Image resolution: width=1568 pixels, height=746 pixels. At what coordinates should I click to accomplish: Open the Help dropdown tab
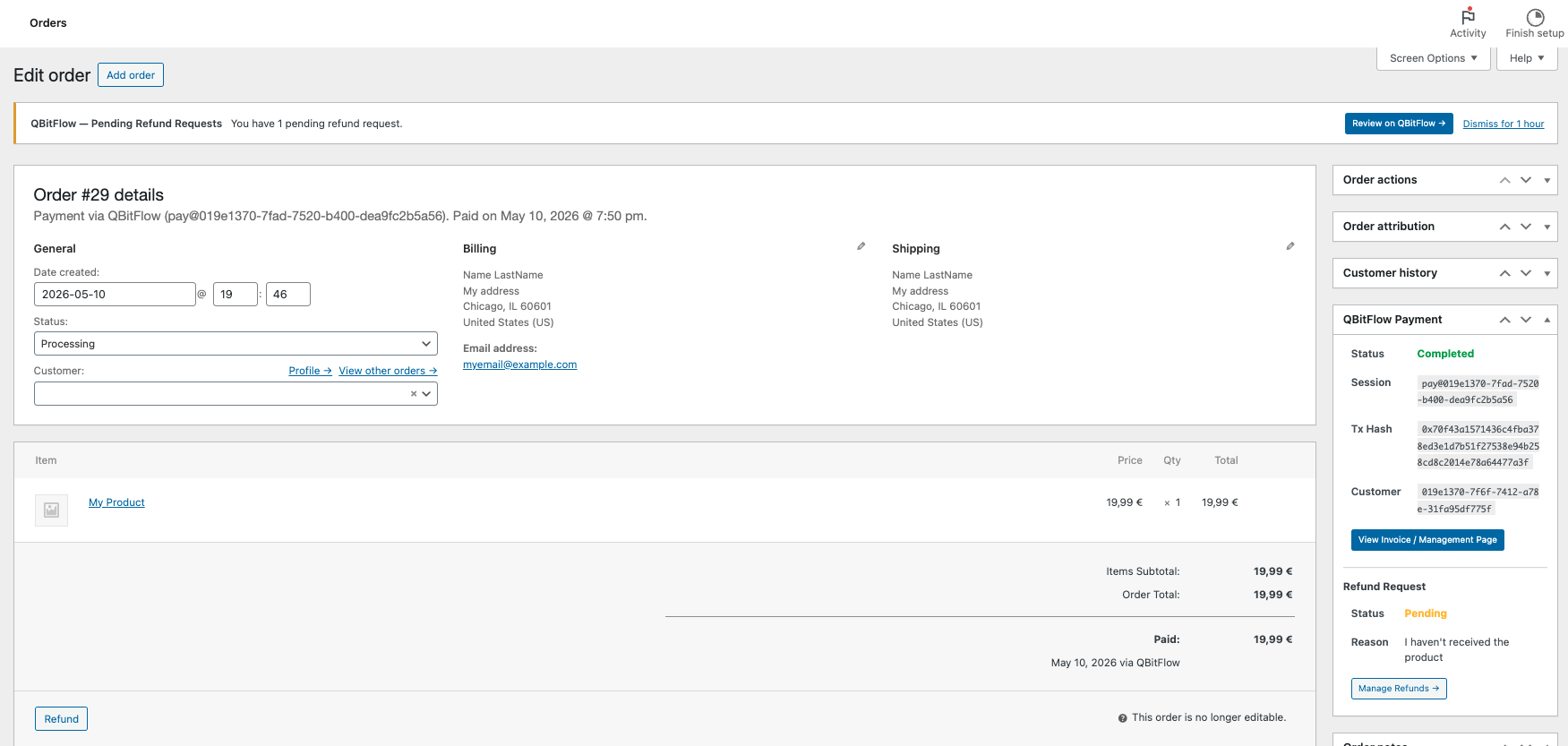1527,58
